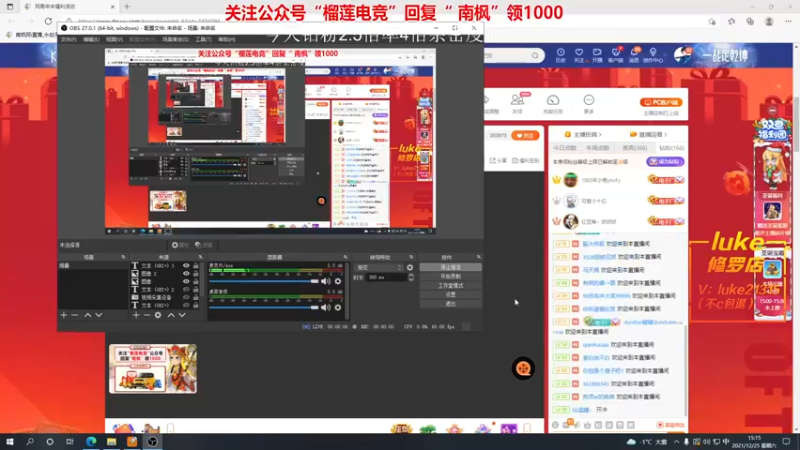Expand 直播回看 with its arrow
Image resolution: width=800 pixels, height=450 pixels.
[666, 135]
